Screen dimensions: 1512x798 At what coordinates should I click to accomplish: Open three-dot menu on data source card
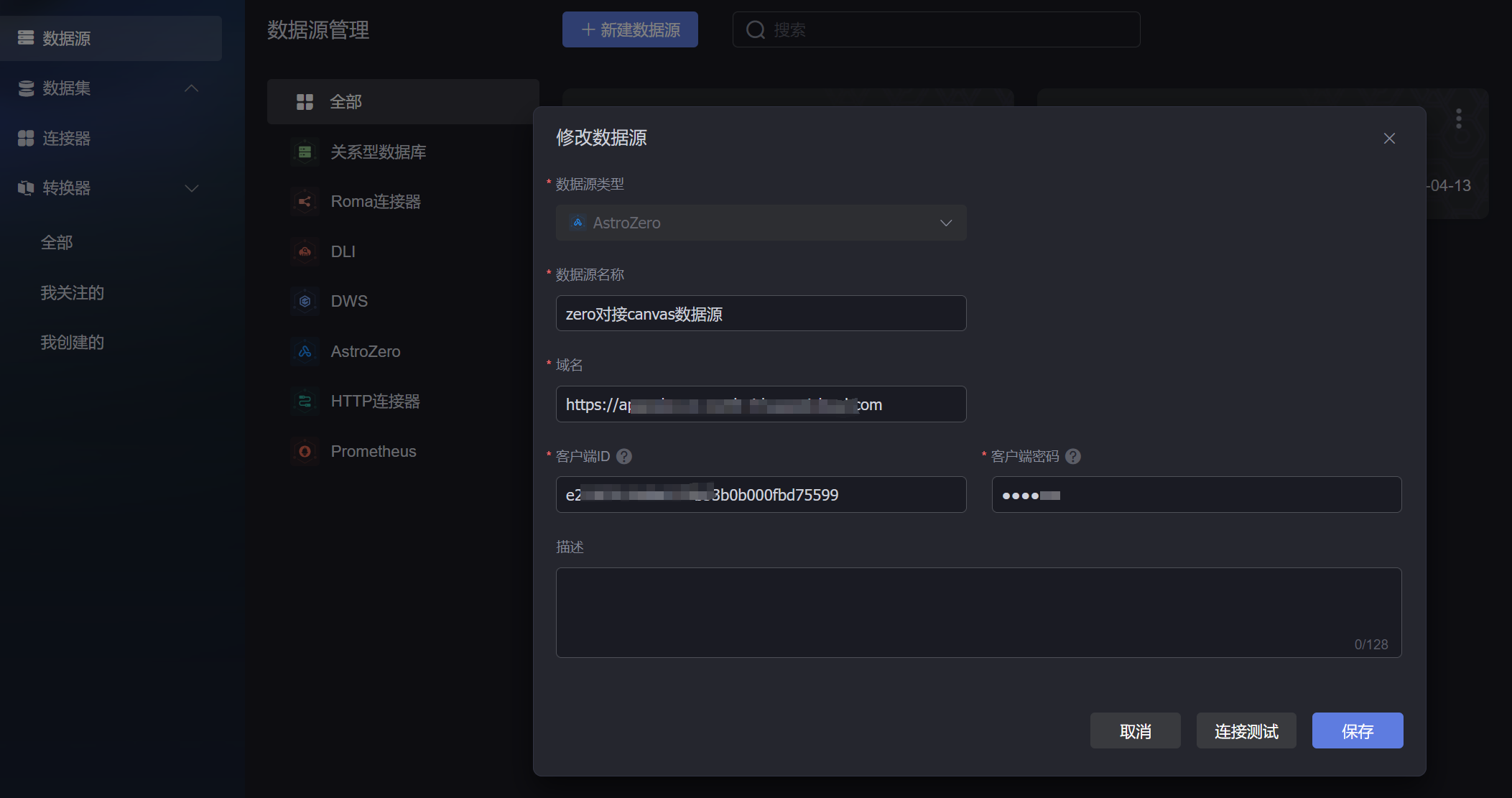click(x=1458, y=119)
